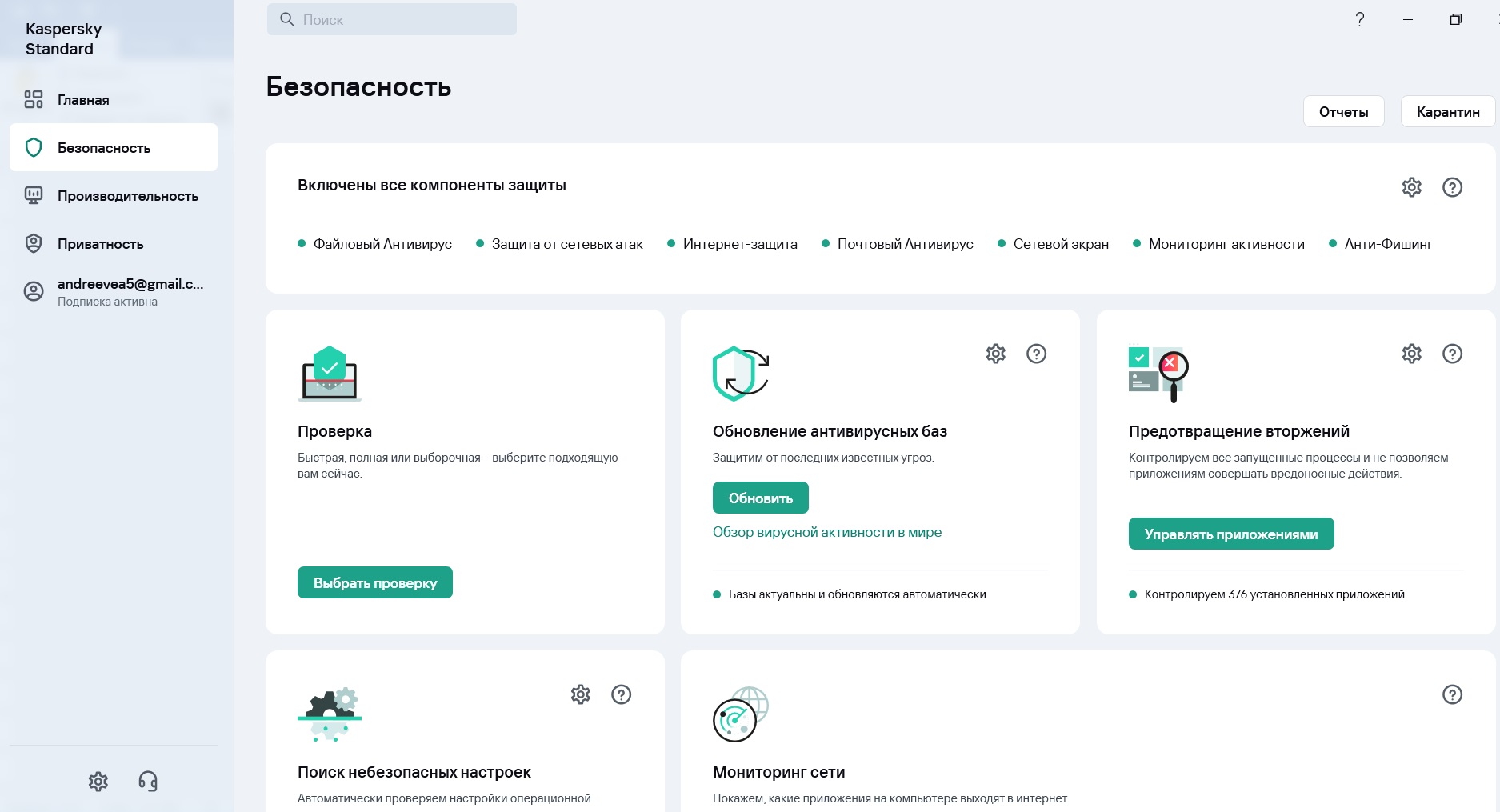
Task: Go to the Главная section
Action: coord(83,100)
